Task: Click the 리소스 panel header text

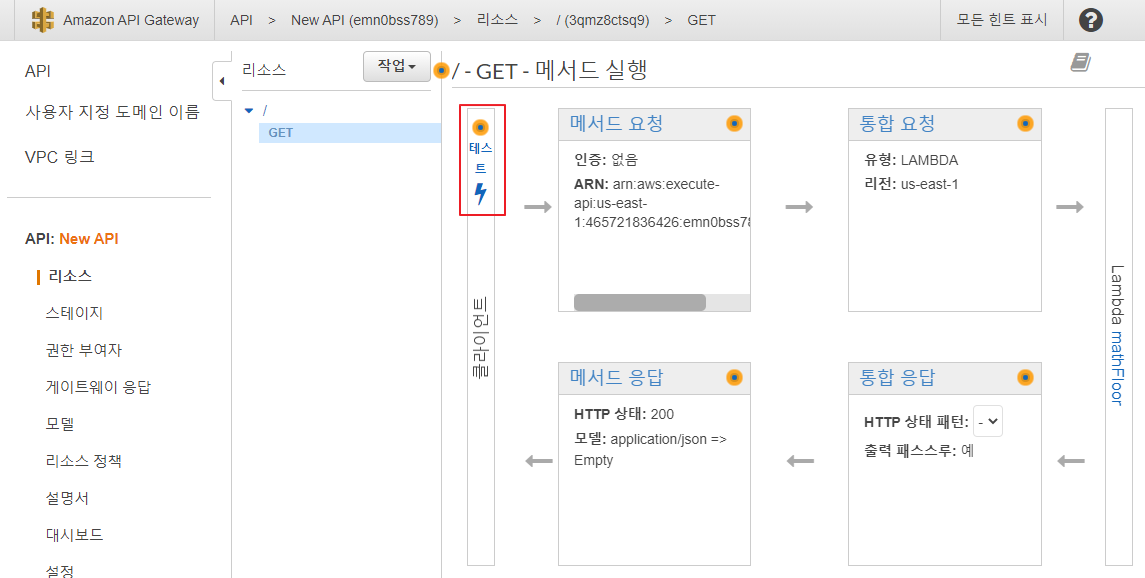Action: [264, 70]
